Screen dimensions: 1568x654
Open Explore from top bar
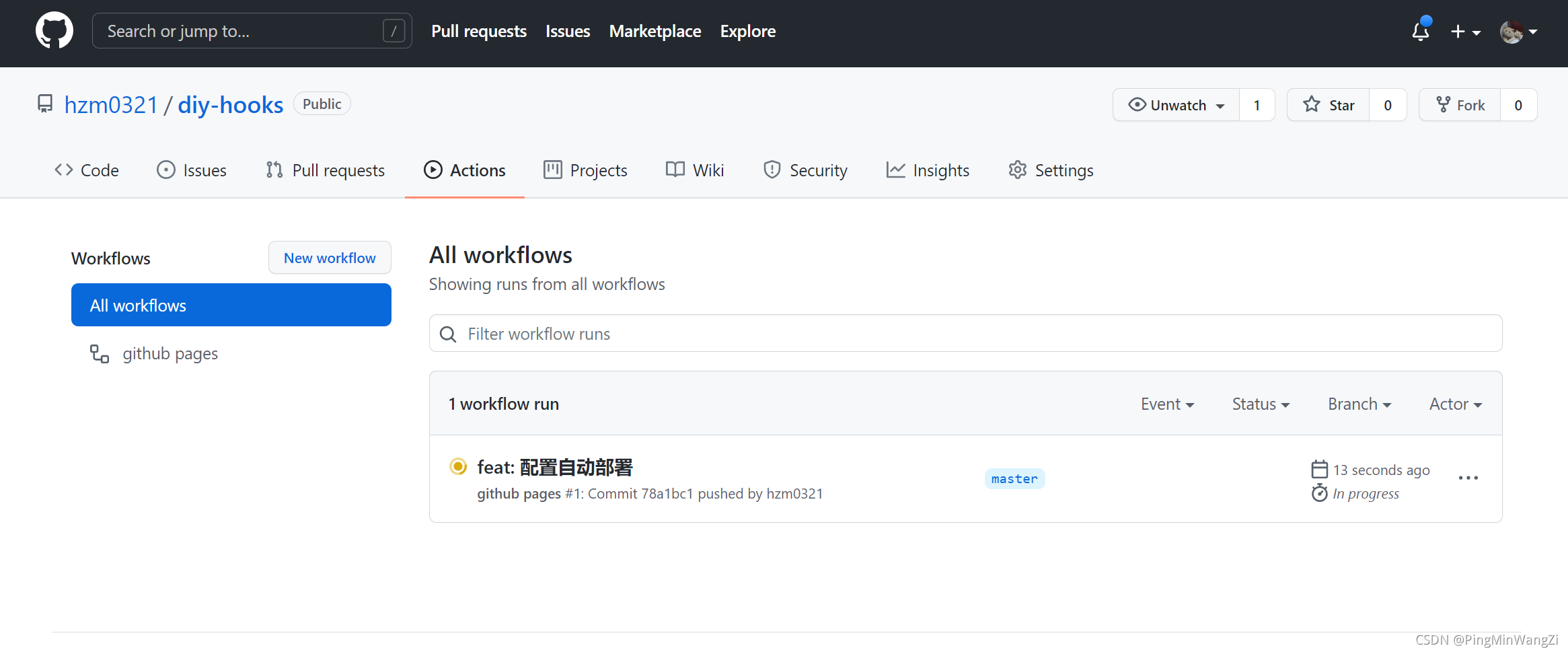[x=748, y=31]
